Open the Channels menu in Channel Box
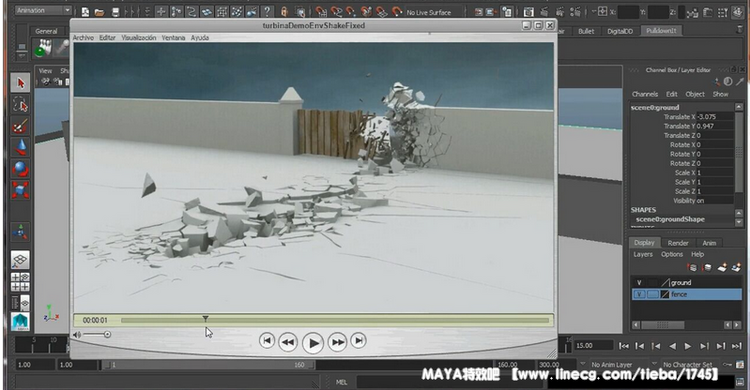The height and width of the screenshot is (390, 750). [x=645, y=94]
